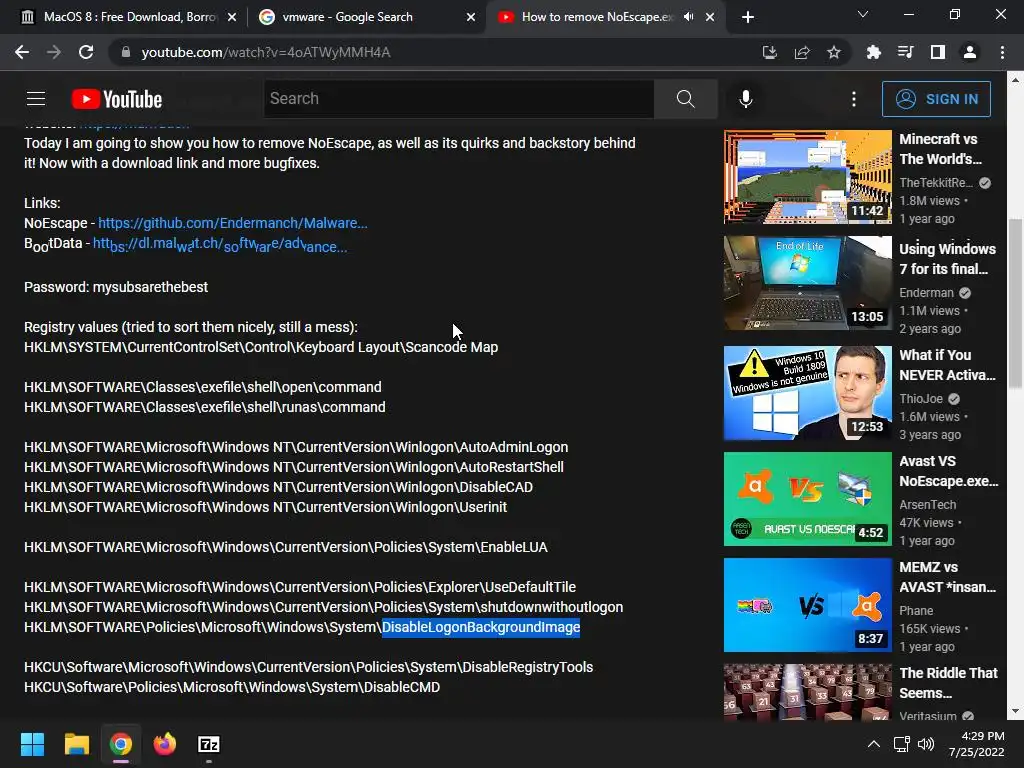Screen dimensions: 1024x768
Task: Click install app icon in address bar
Action: coord(769,52)
